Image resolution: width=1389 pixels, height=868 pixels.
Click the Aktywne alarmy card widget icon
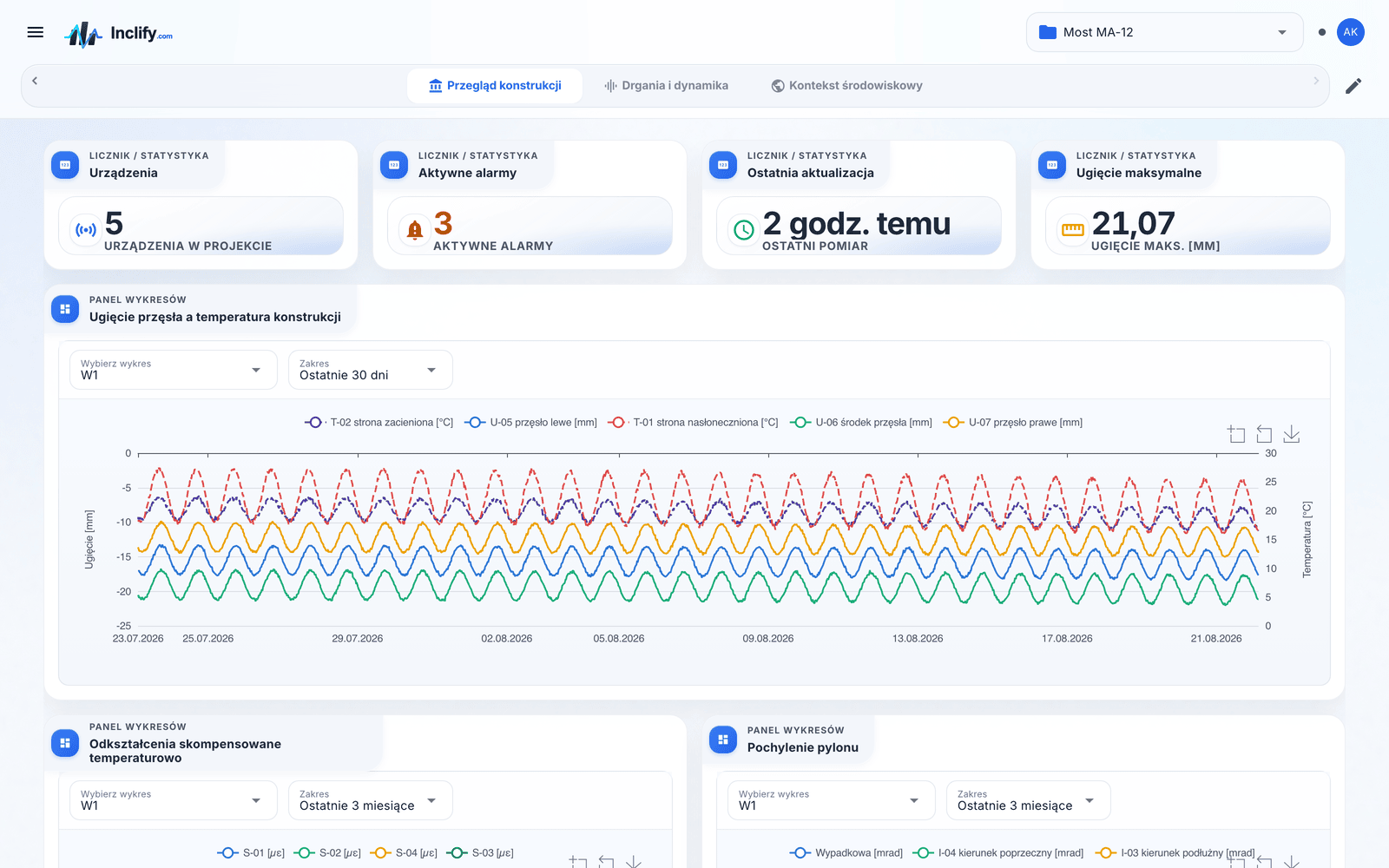tap(394, 165)
